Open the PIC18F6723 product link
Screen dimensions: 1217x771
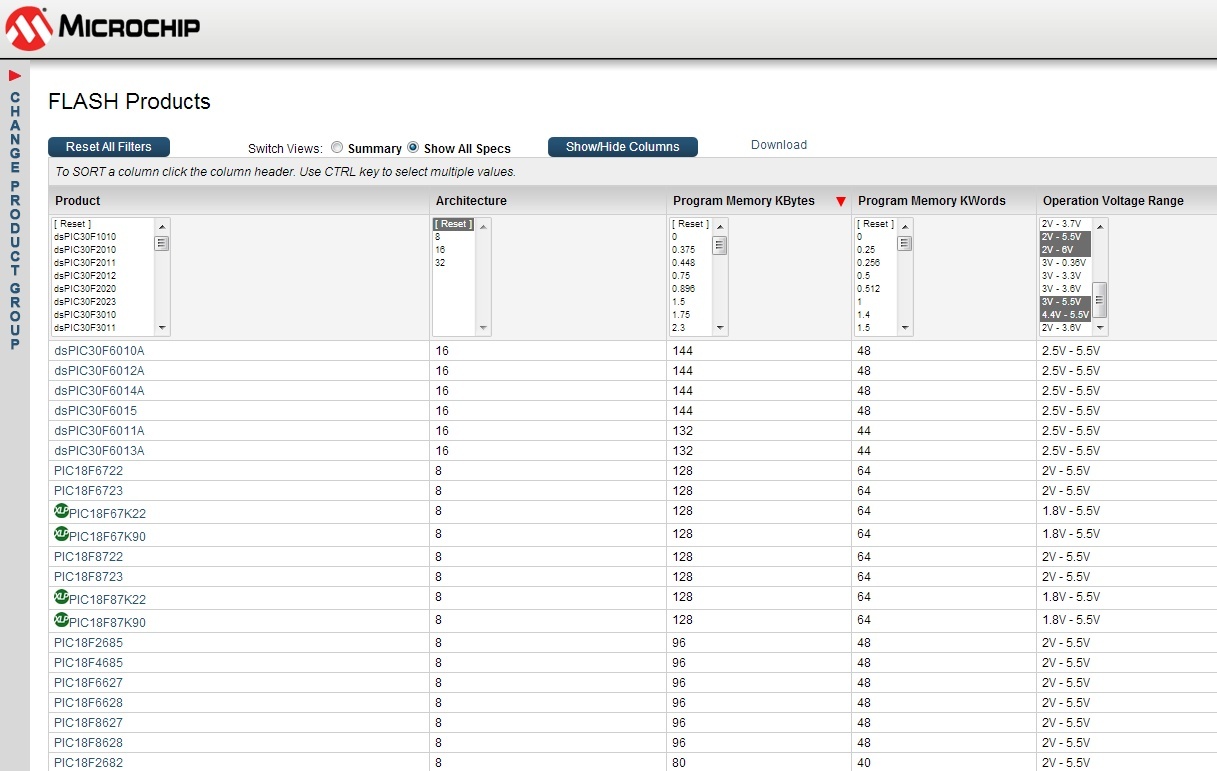tap(89, 491)
